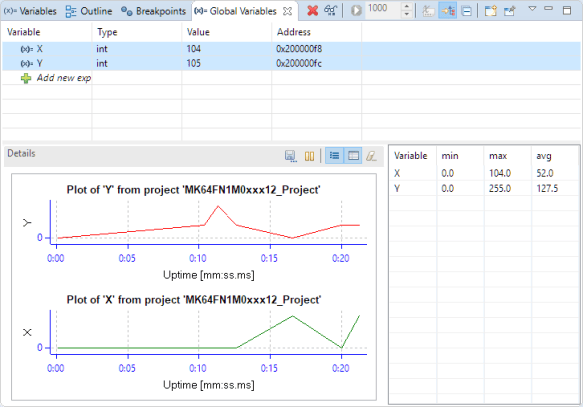Click the Address column header
Screen dimensions: 583x407
294,32
